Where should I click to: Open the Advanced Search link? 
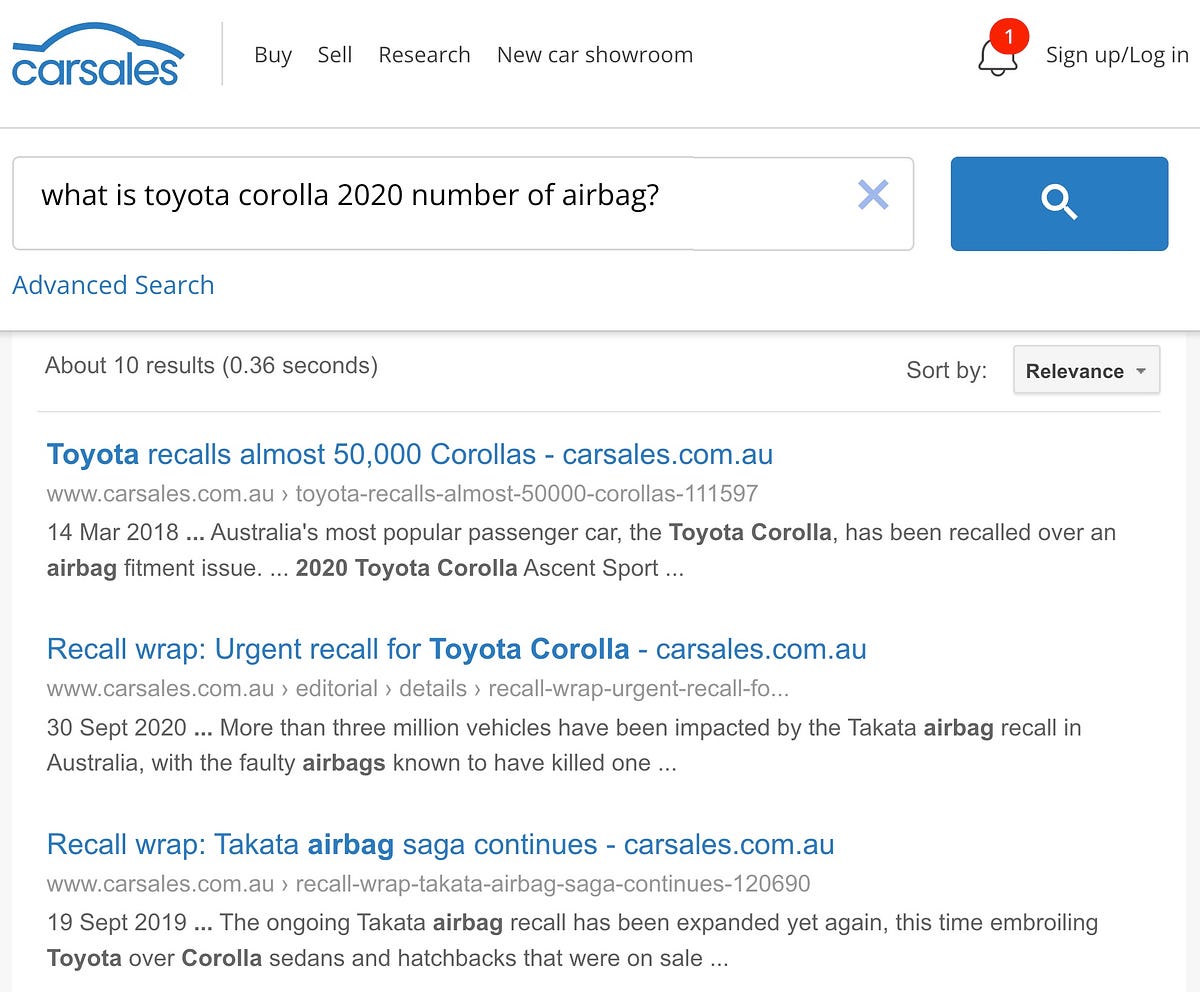click(113, 285)
